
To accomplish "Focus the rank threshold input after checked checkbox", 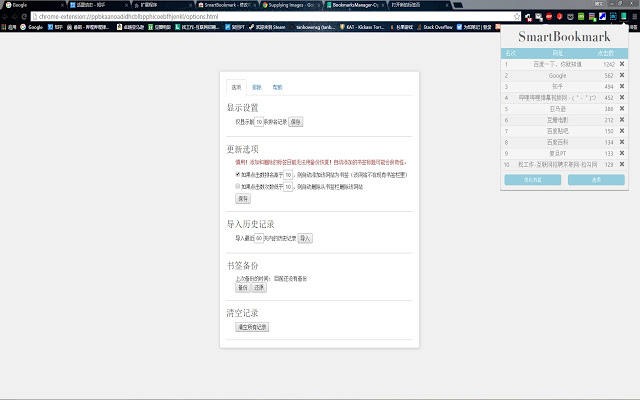I will (x=288, y=175).
